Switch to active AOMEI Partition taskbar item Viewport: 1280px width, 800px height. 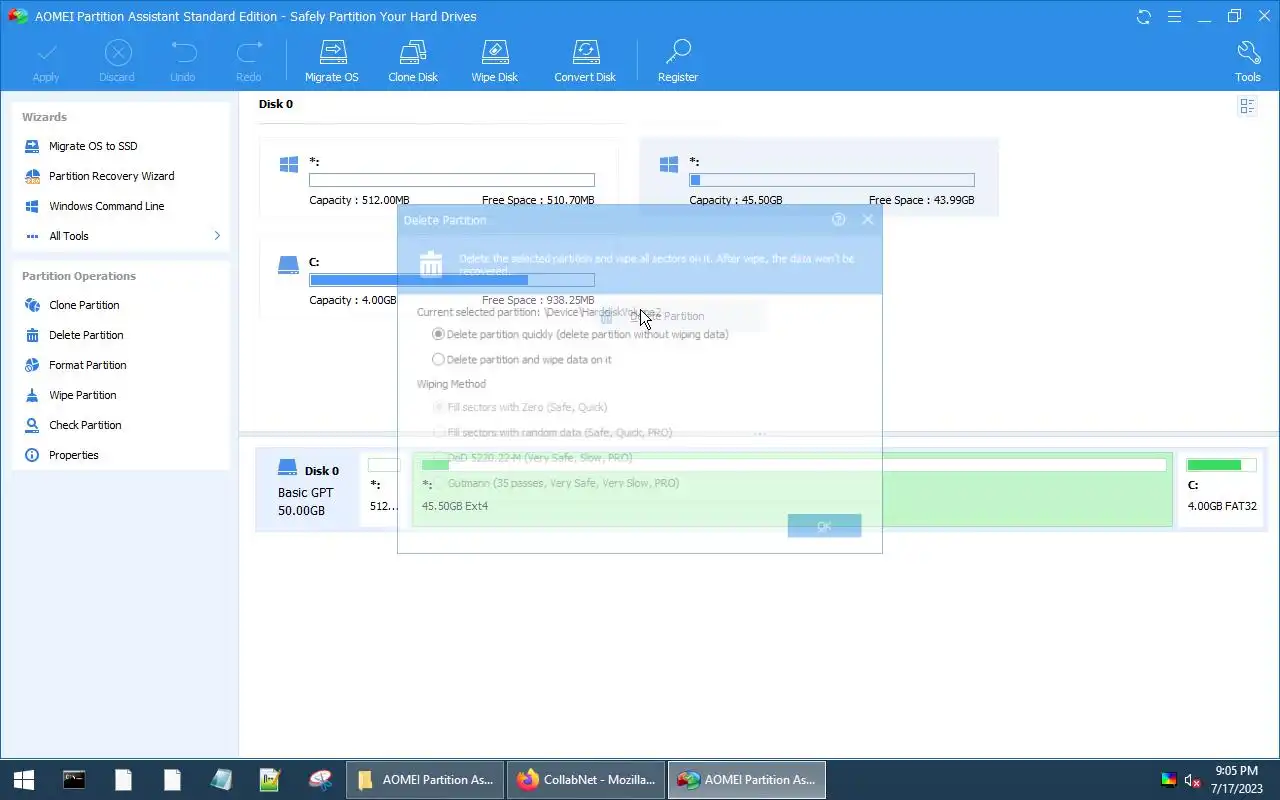(x=747, y=780)
